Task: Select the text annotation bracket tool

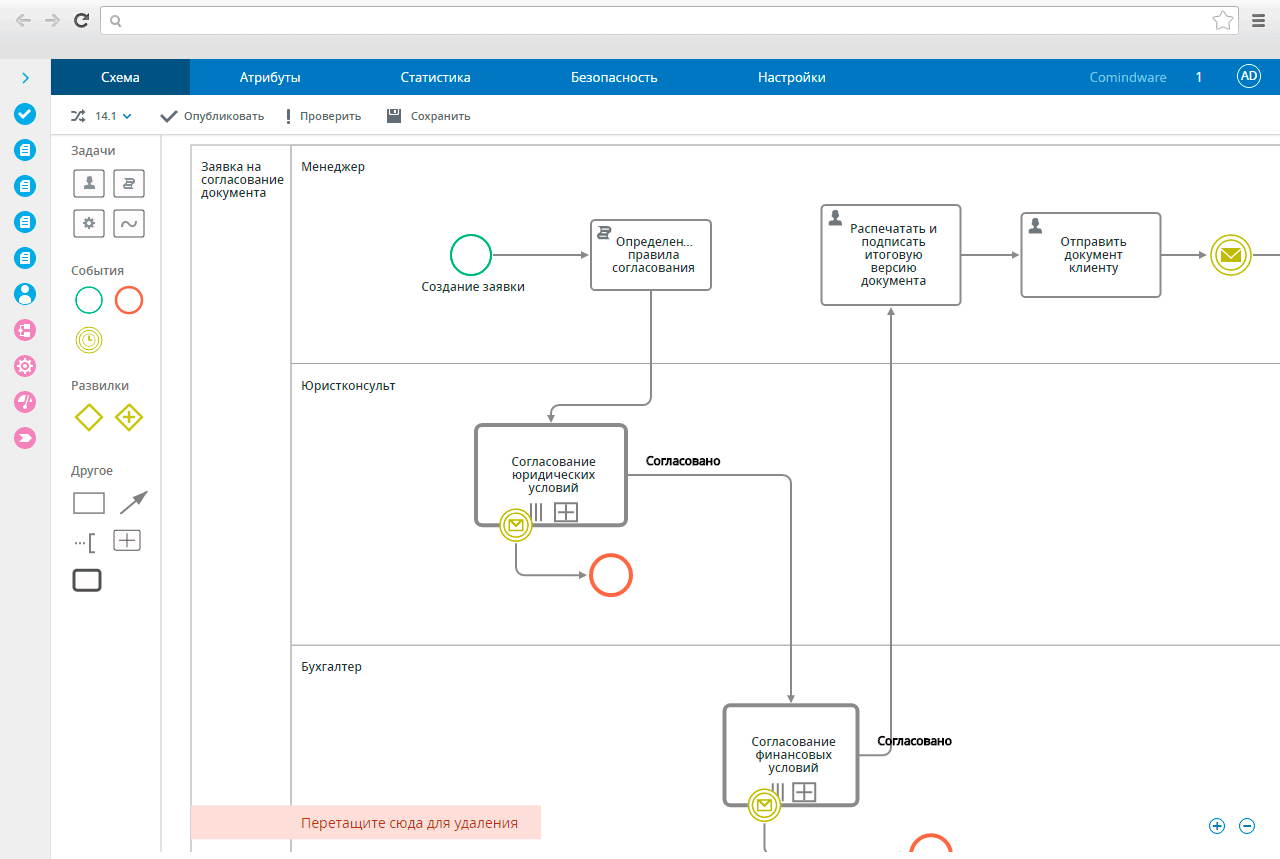Action: click(86, 542)
